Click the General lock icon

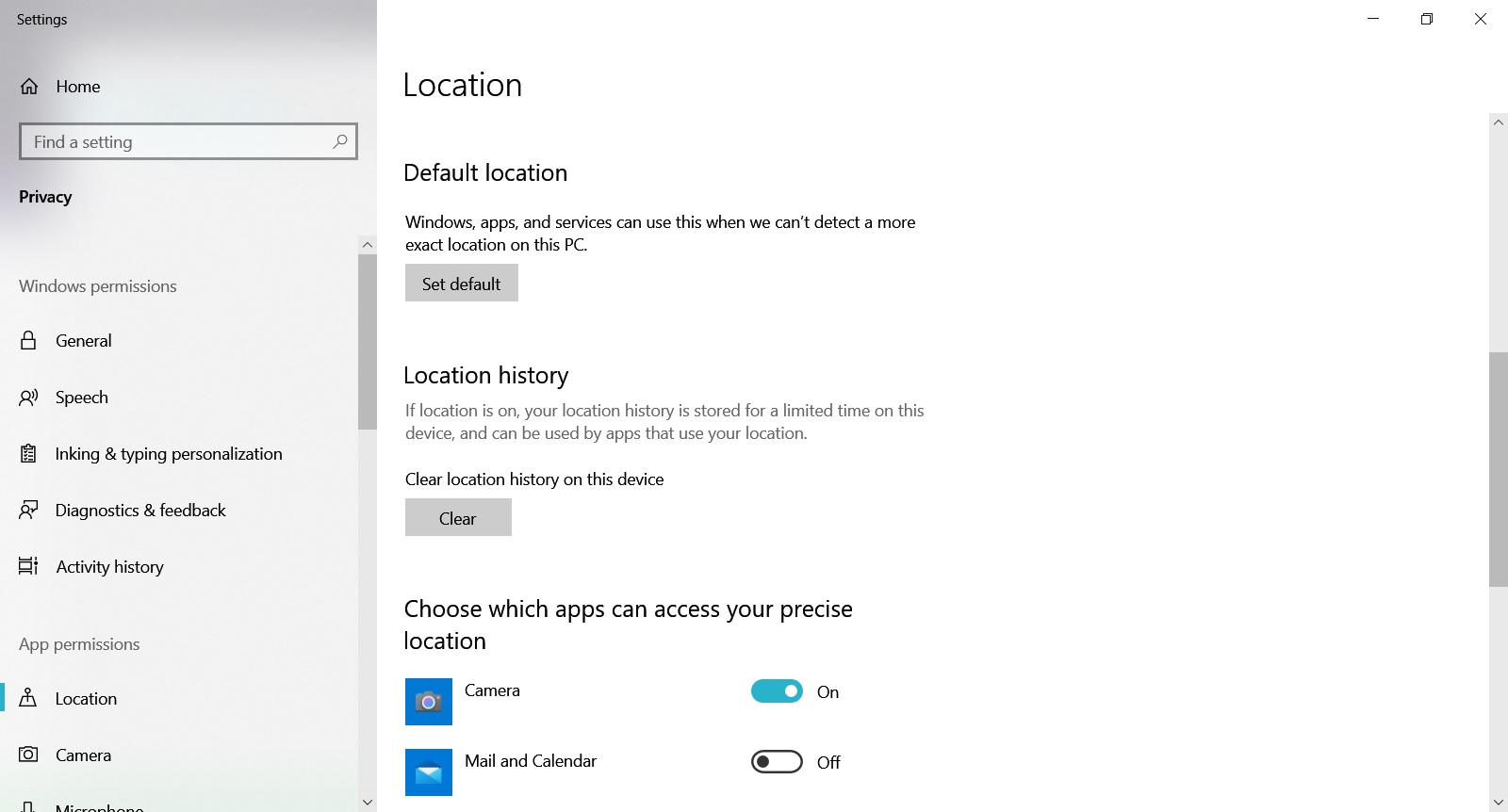pyautogui.click(x=28, y=340)
